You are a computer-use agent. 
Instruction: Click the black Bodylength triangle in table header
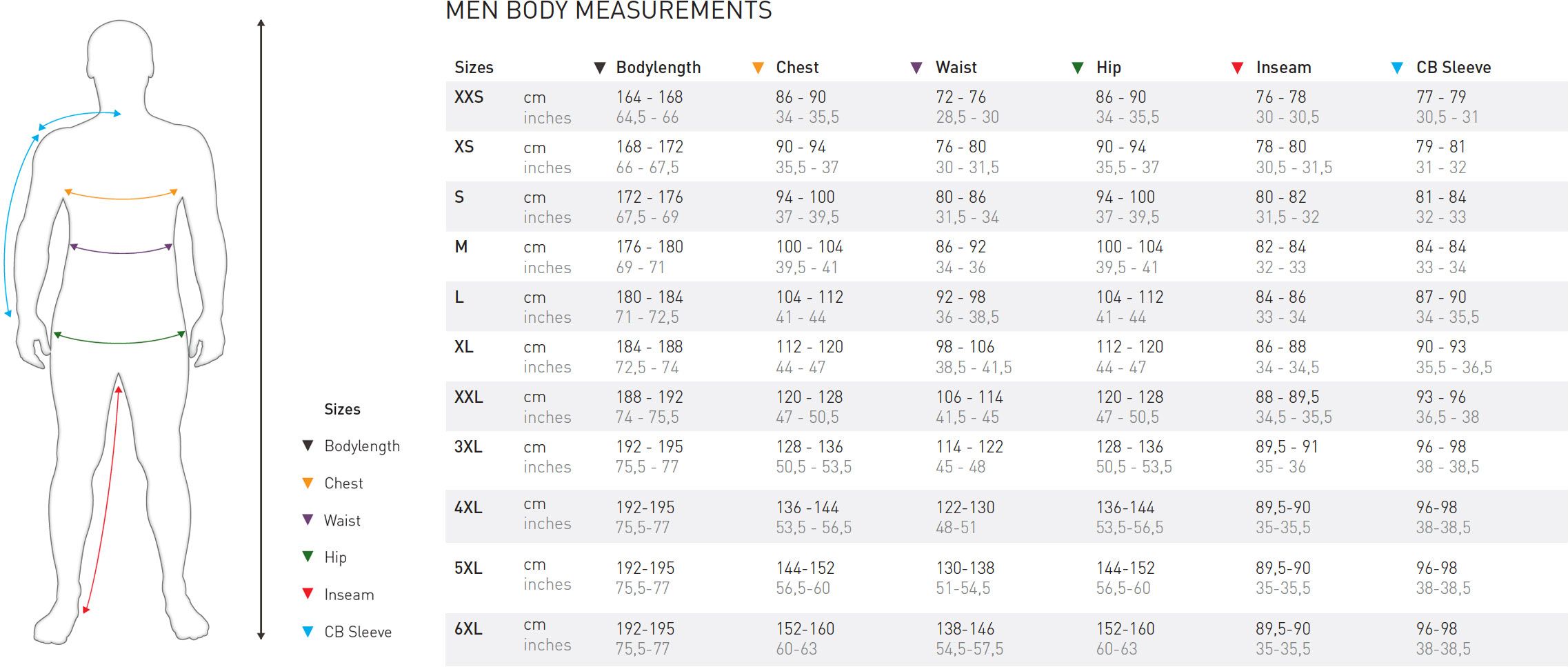click(x=600, y=68)
